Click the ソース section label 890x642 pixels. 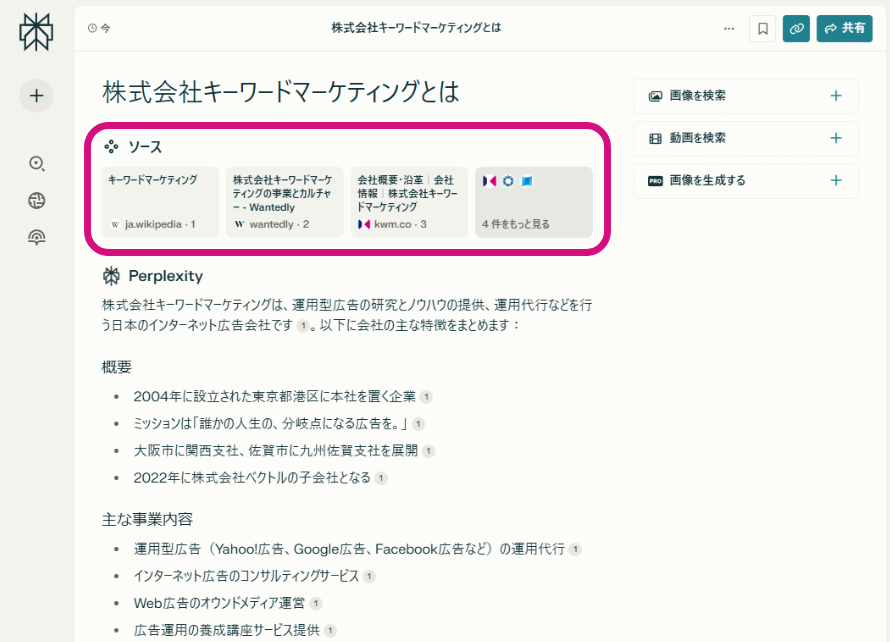pyautogui.click(x=145, y=147)
